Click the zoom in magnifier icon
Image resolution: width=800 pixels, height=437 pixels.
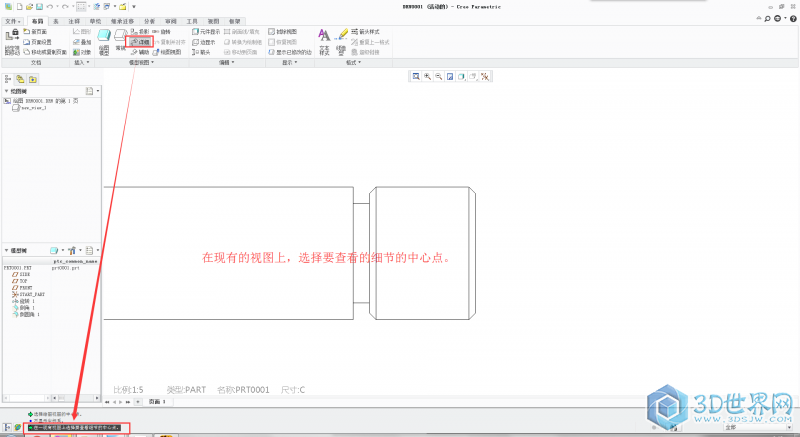[427, 76]
